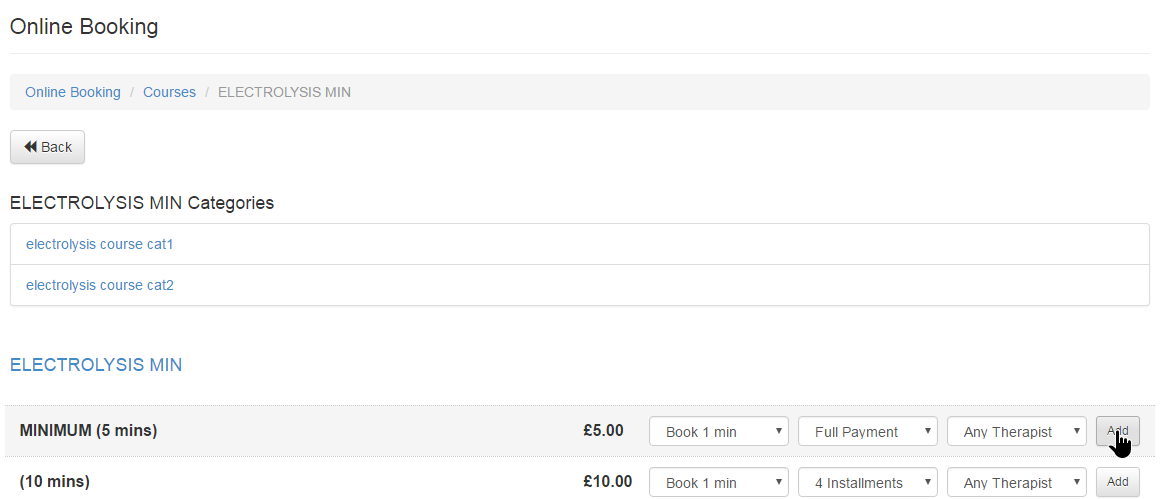Click the (10 mins) row title

tap(55, 482)
